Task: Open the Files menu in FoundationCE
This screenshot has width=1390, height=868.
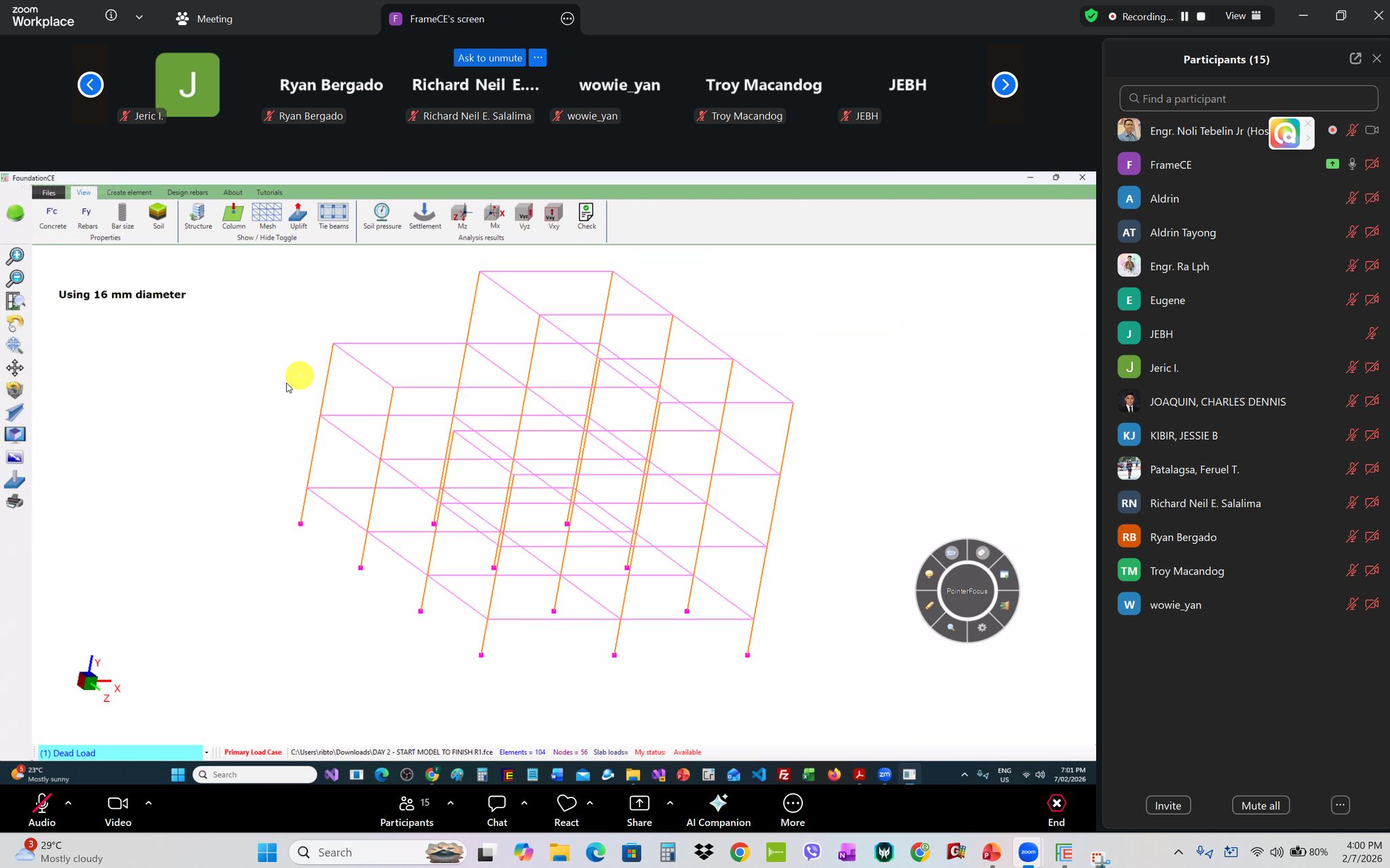Action: coord(49,193)
